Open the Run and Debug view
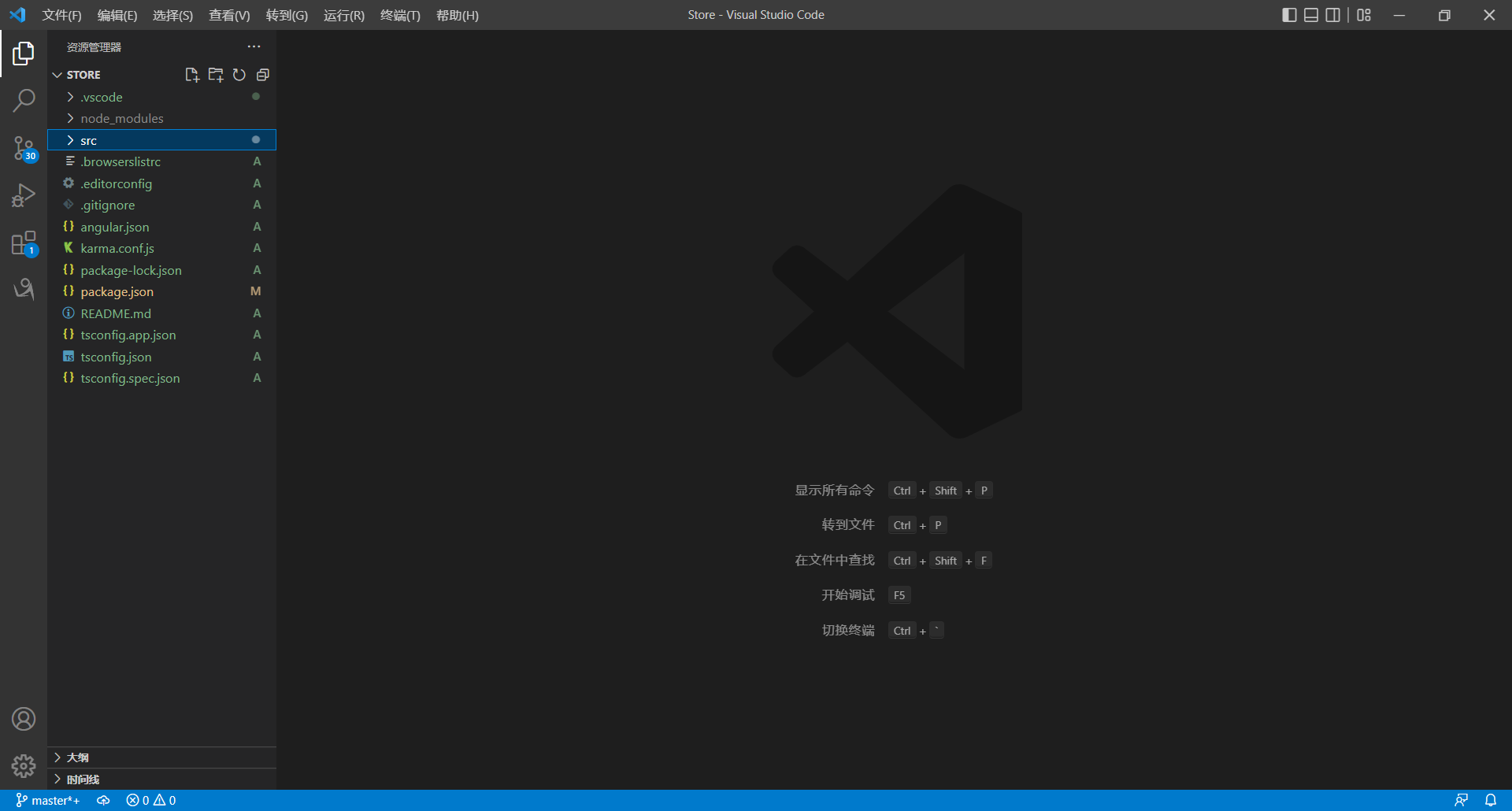 [24, 195]
